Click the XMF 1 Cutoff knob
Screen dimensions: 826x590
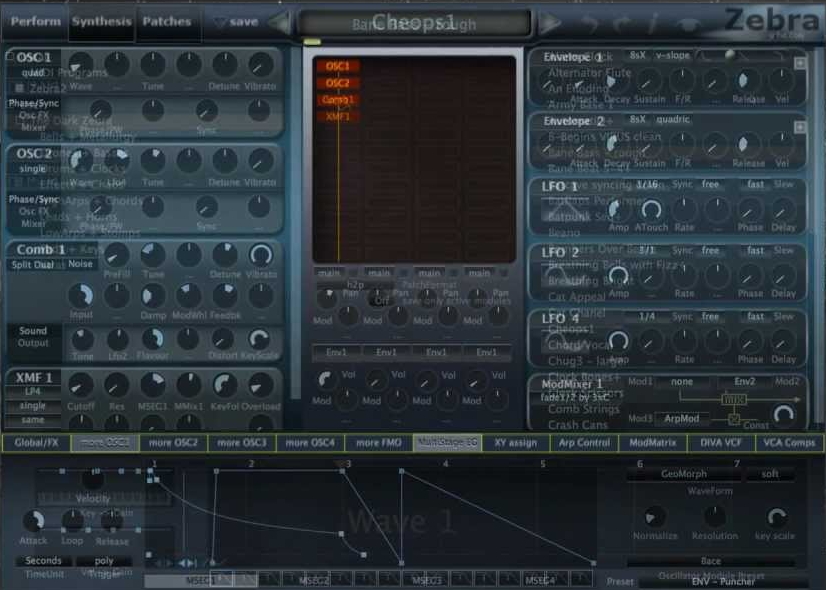(81, 386)
